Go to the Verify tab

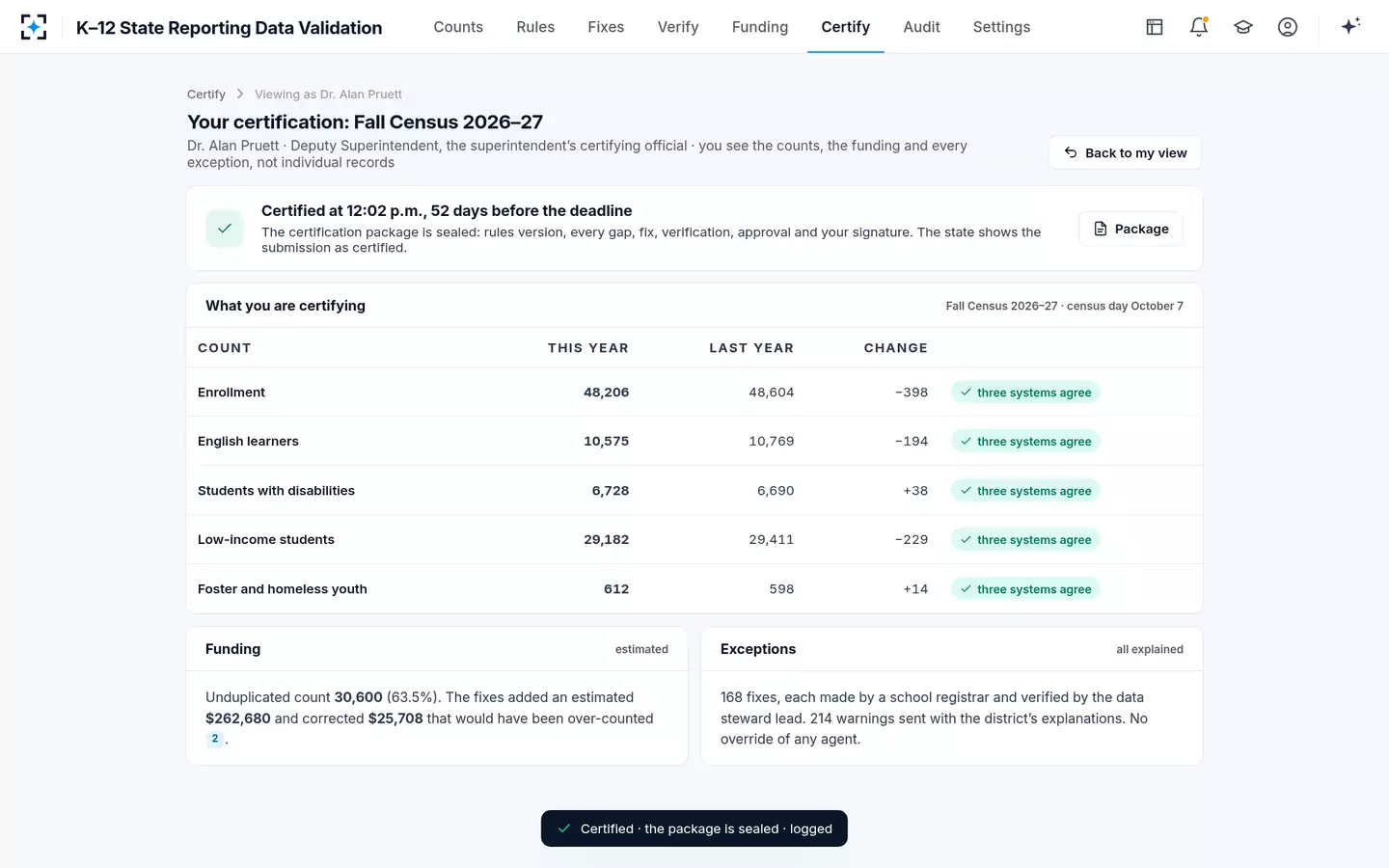678,27
